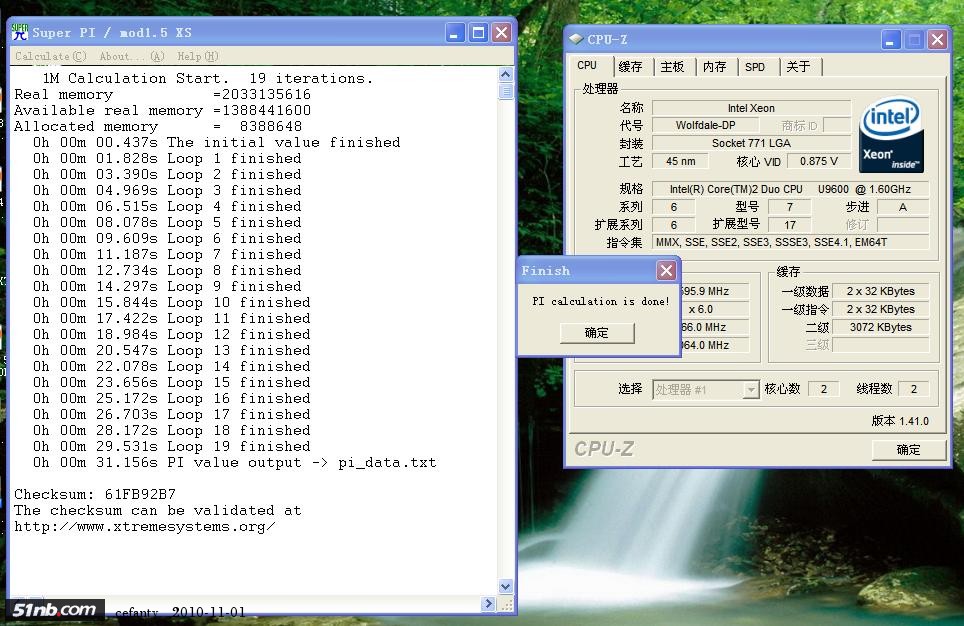The width and height of the screenshot is (964, 626).
Task: Click the 'x 6.0' multiplier field
Action: coord(714,309)
